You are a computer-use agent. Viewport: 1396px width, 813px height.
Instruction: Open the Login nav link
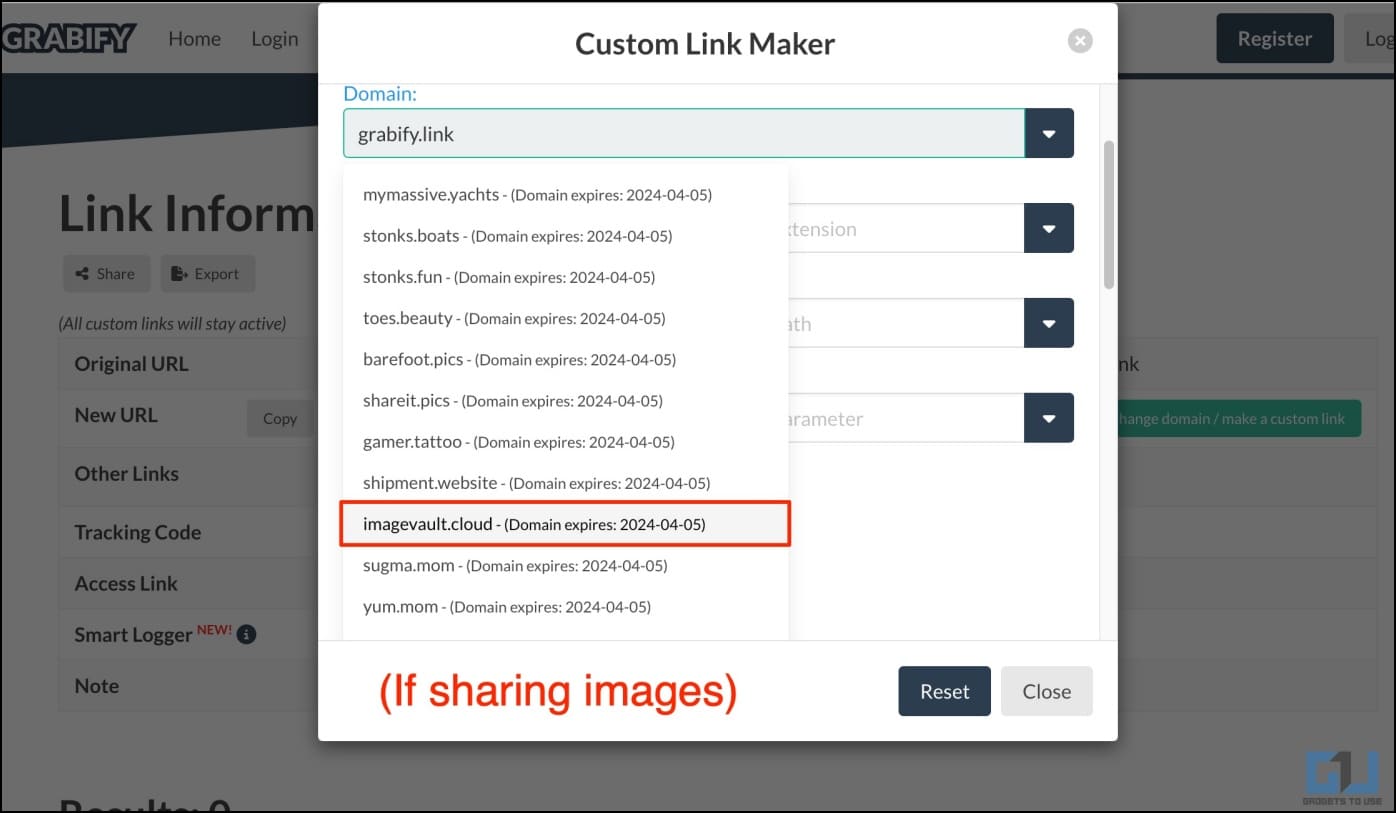274,38
